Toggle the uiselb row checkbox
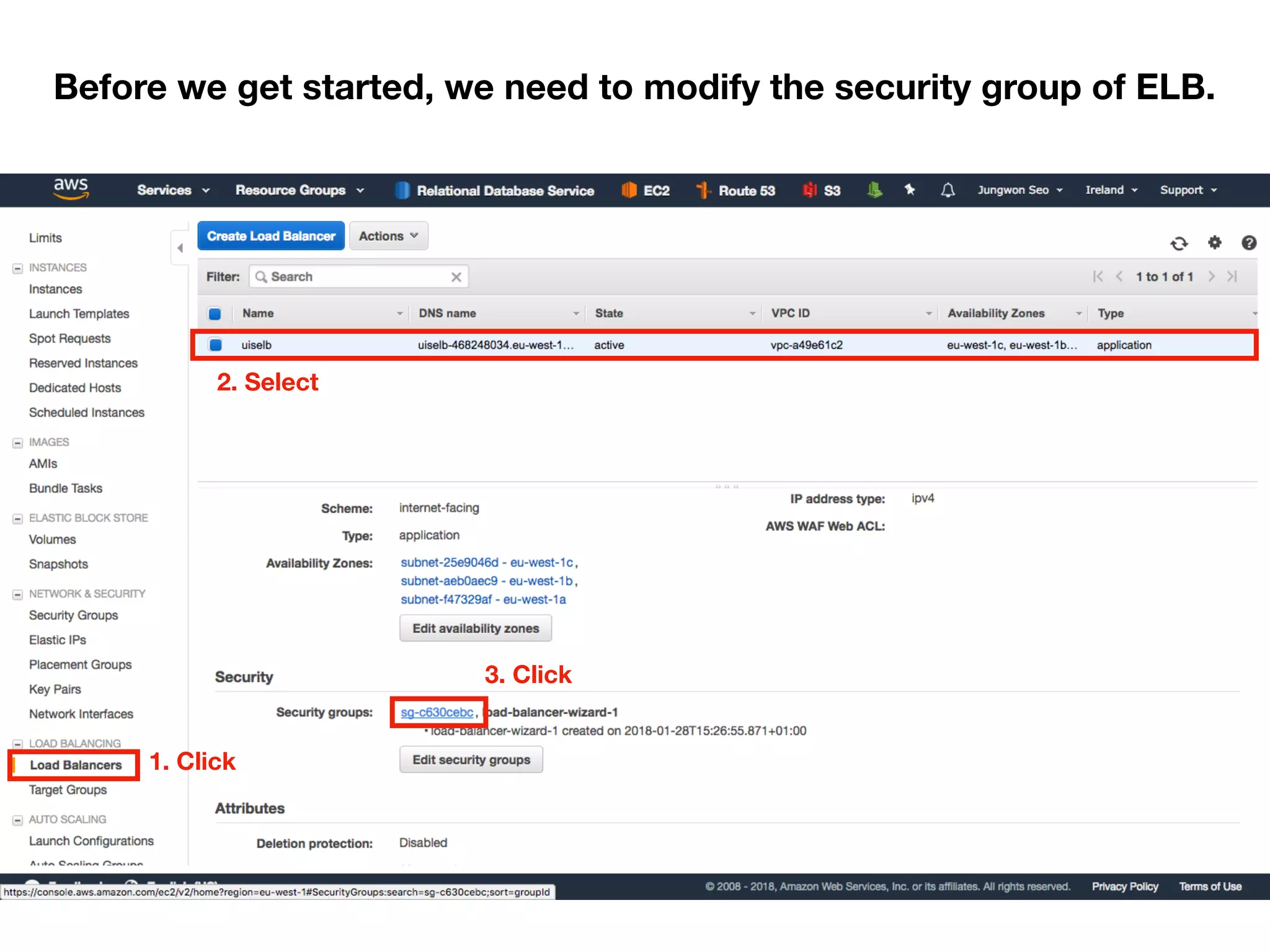1270x952 pixels. 215,345
